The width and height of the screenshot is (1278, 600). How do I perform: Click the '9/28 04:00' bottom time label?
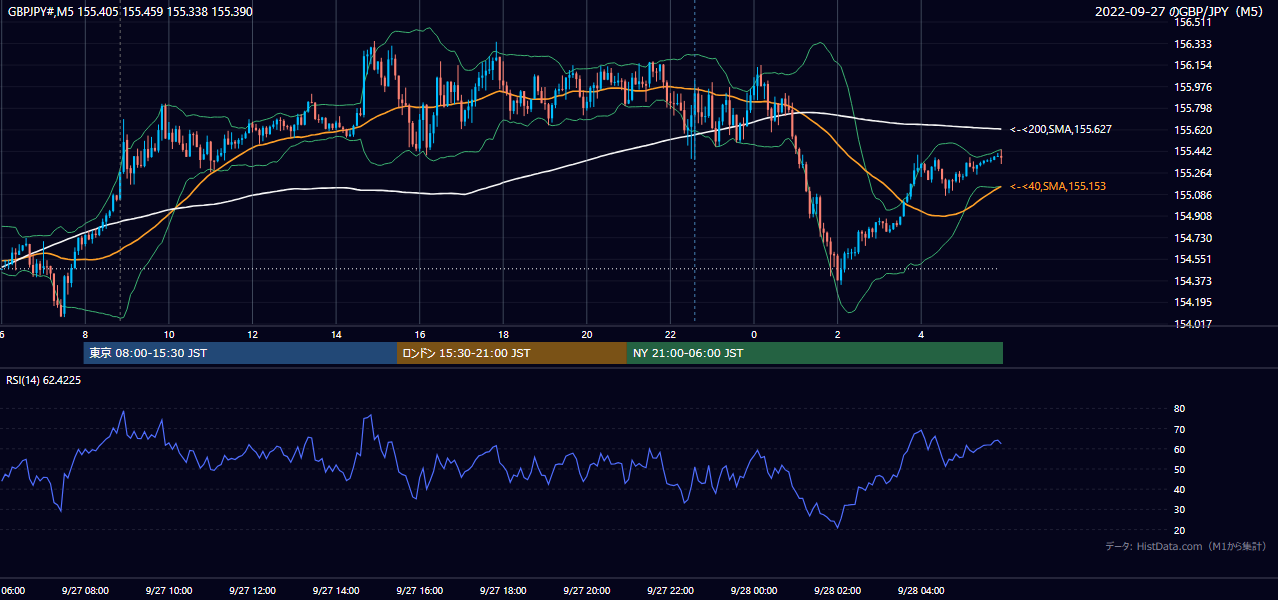click(920, 591)
